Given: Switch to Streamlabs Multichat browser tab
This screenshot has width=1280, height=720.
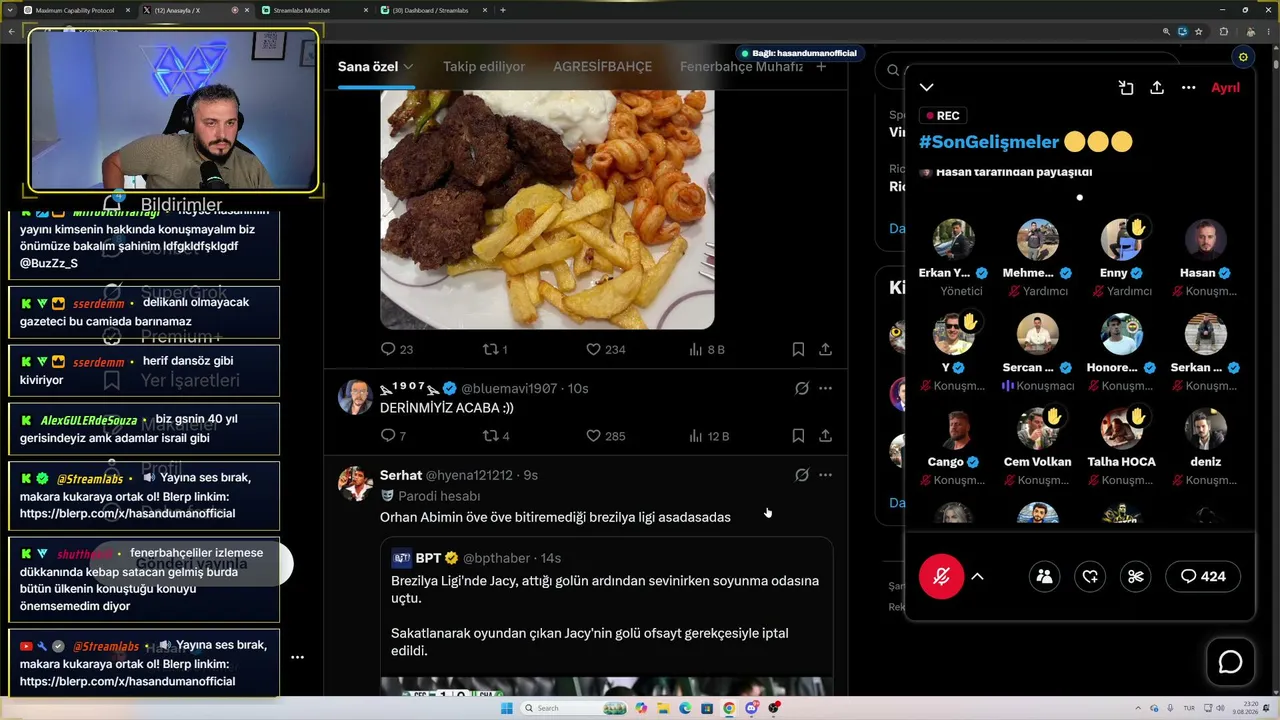Looking at the screenshot, I should click(315, 10).
